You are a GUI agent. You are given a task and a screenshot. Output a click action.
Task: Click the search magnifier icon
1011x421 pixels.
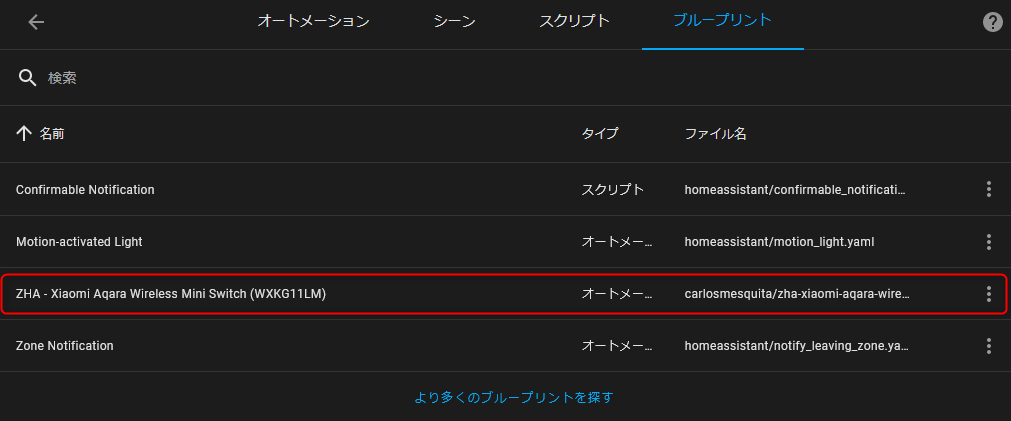pos(27,78)
